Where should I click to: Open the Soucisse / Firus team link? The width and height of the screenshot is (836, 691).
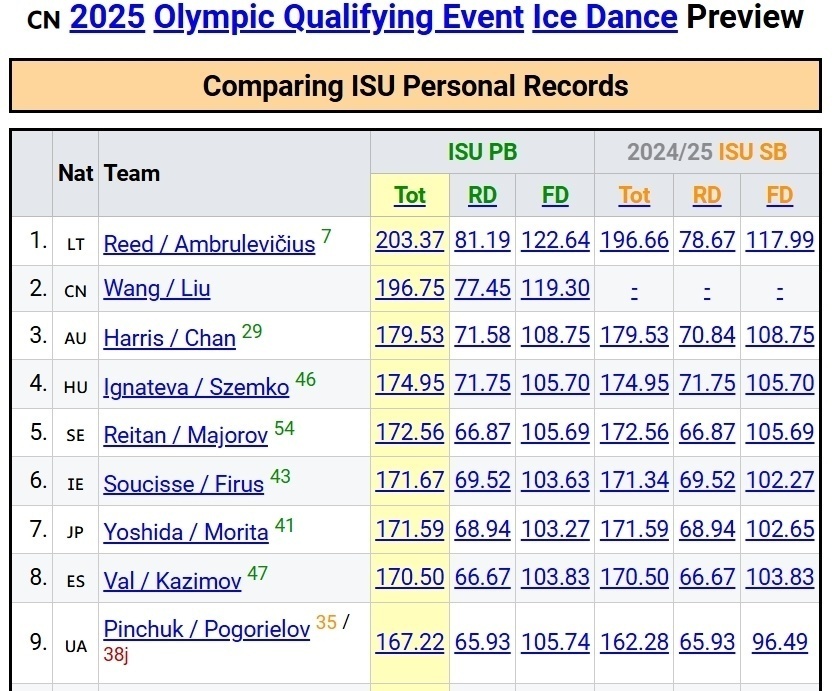click(184, 484)
